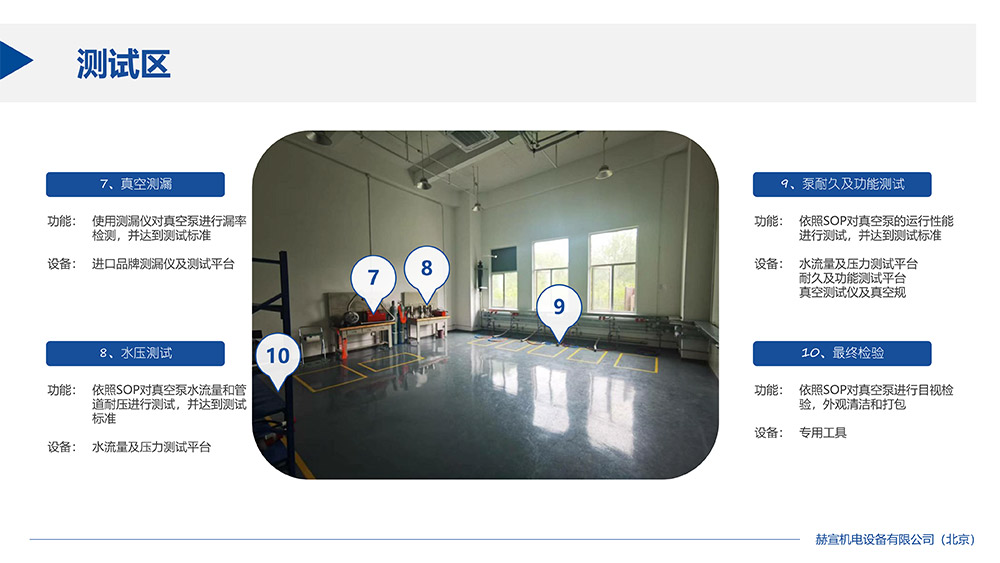Click the 7、真空测漏 blue label

click(x=135, y=184)
